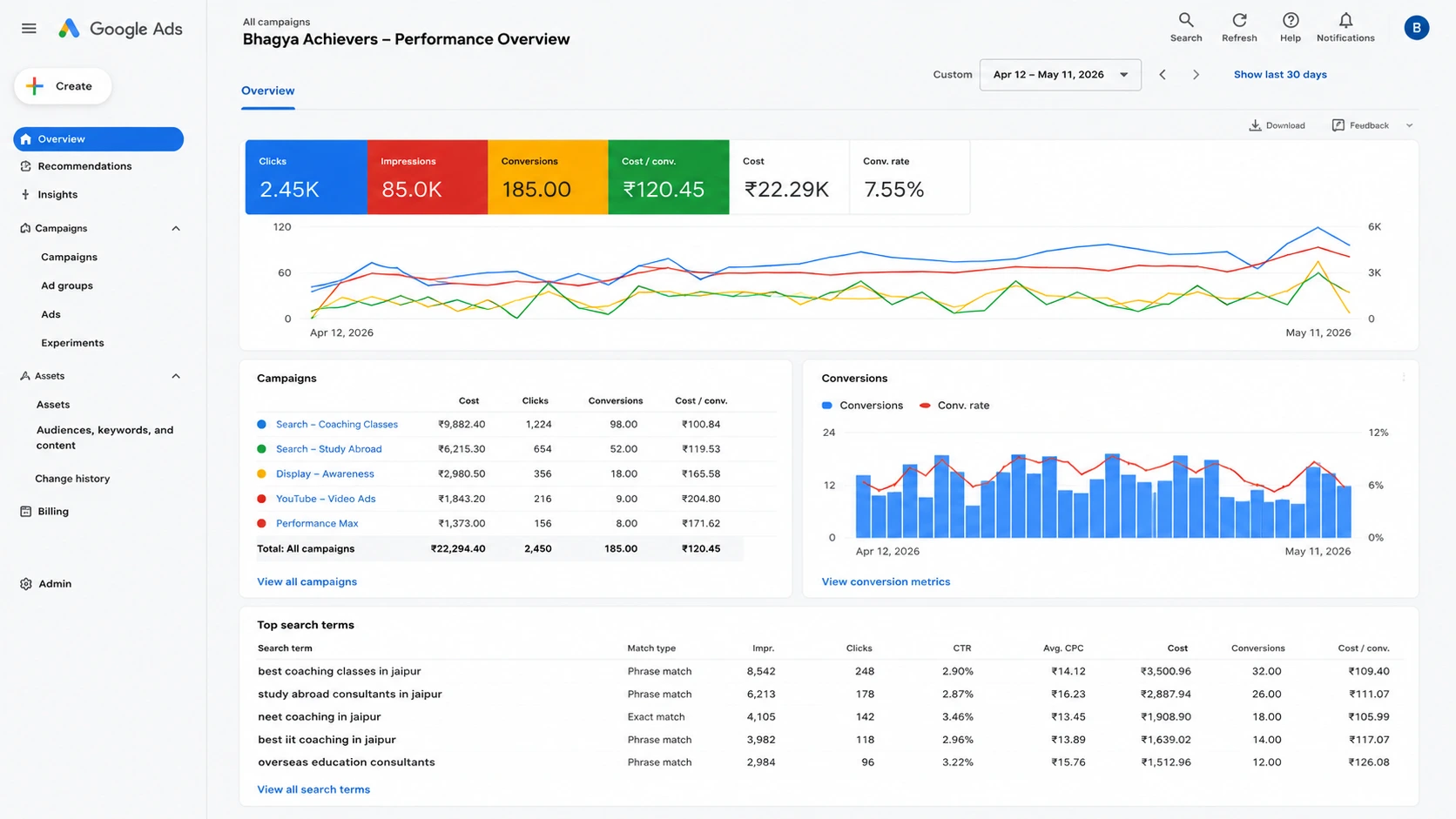1456x819 pixels.
Task: Click the Match type column header
Action: pos(651,648)
